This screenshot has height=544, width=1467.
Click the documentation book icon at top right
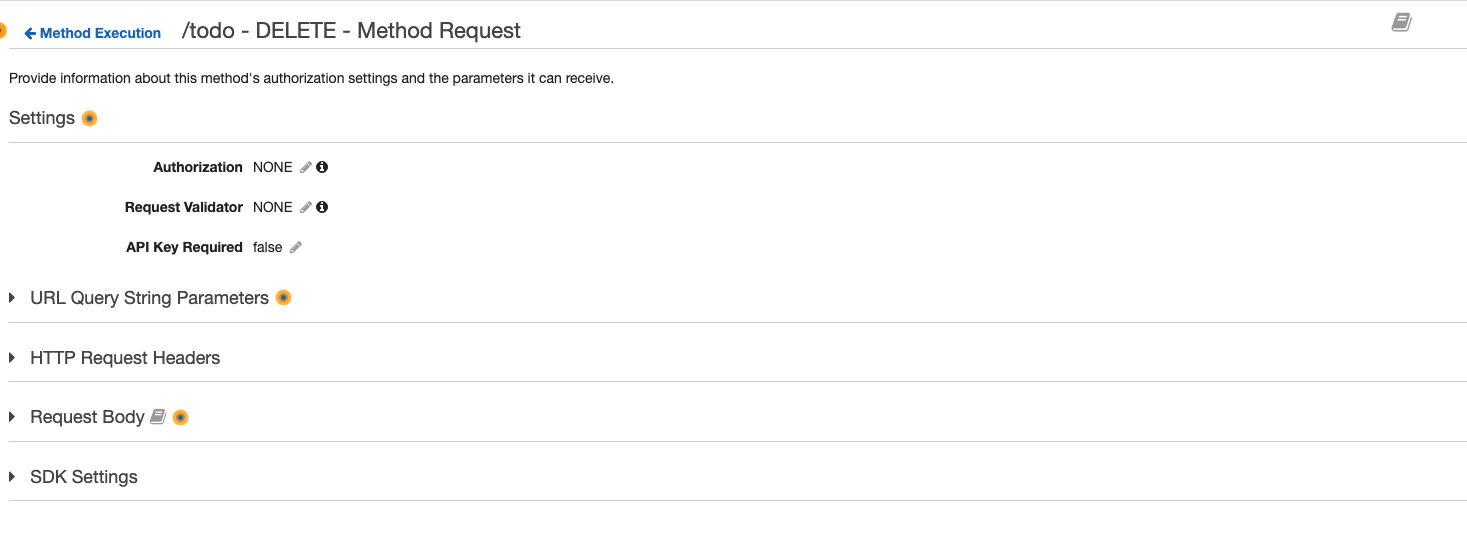1401,23
